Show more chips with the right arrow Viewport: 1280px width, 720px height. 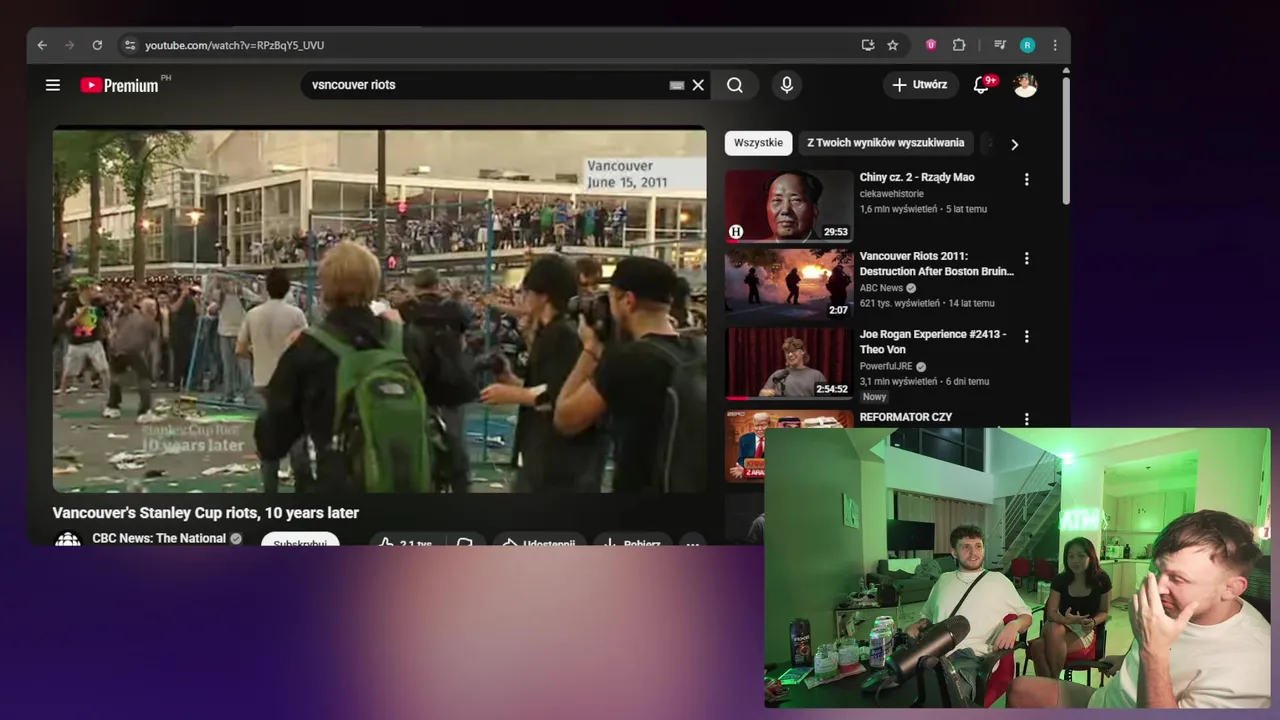(1014, 144)
